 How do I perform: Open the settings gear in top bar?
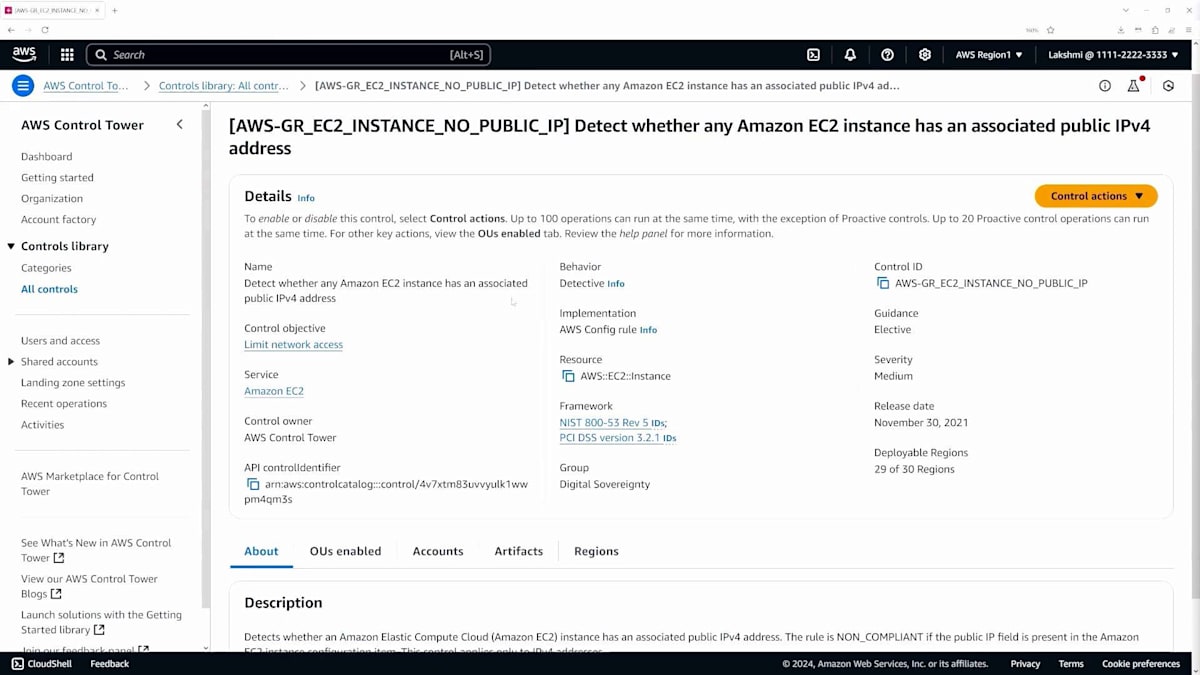pos(925,55)
